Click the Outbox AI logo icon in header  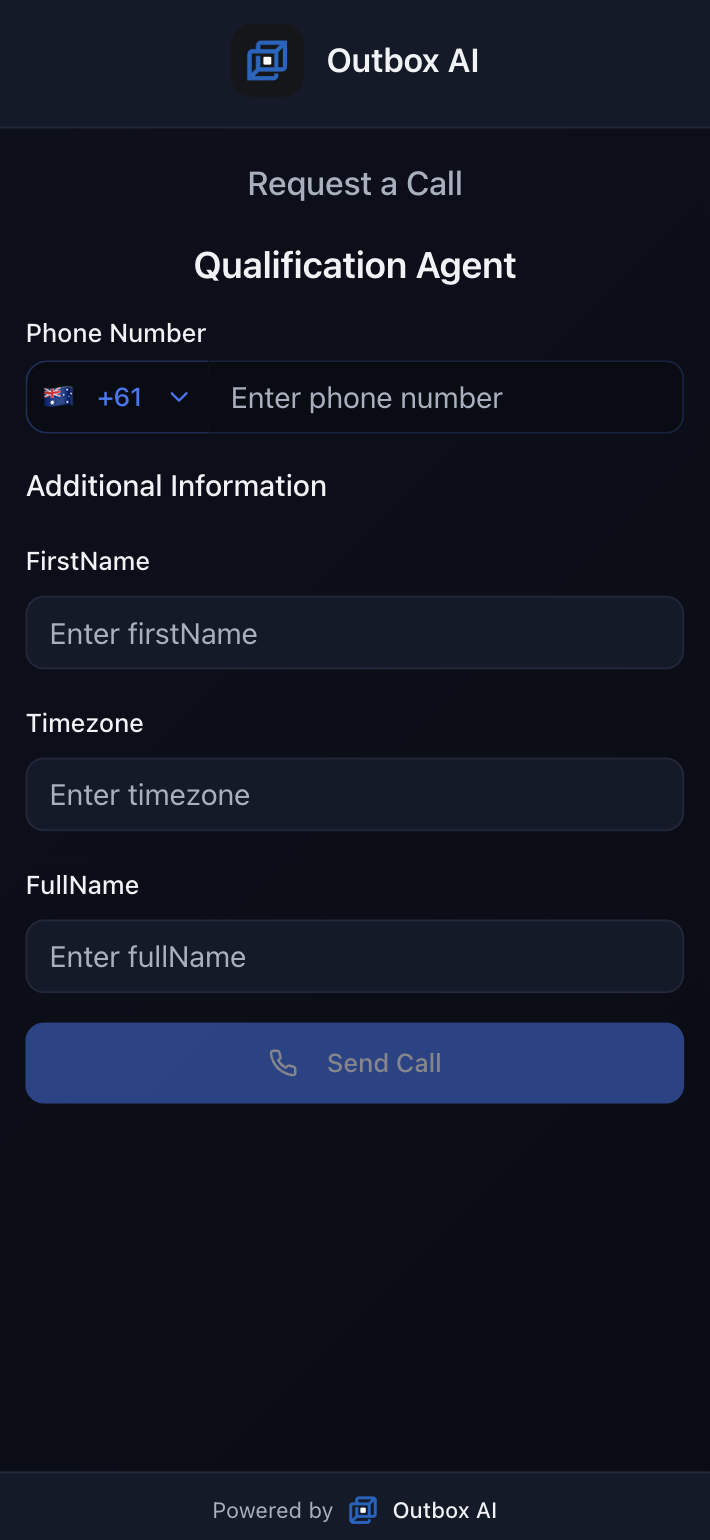(x=267, y=60)
